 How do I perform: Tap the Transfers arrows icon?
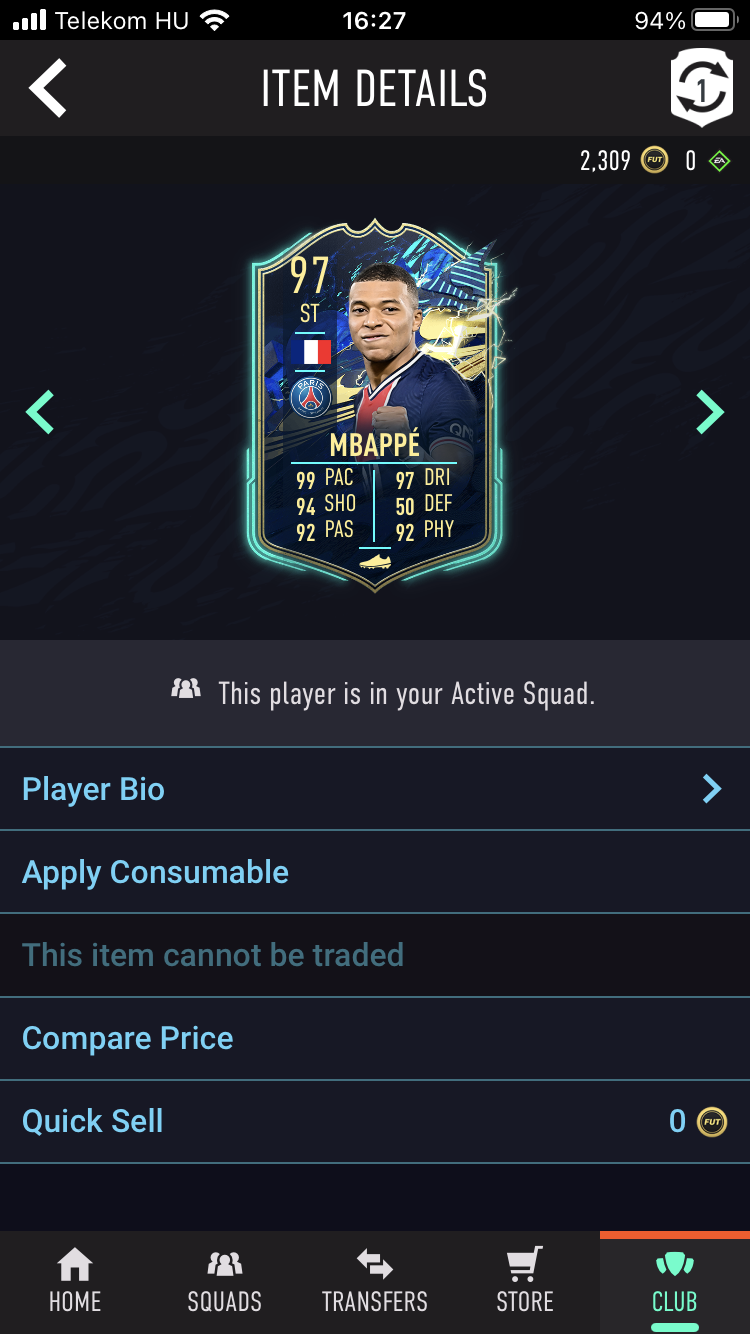pos(375,1265)
